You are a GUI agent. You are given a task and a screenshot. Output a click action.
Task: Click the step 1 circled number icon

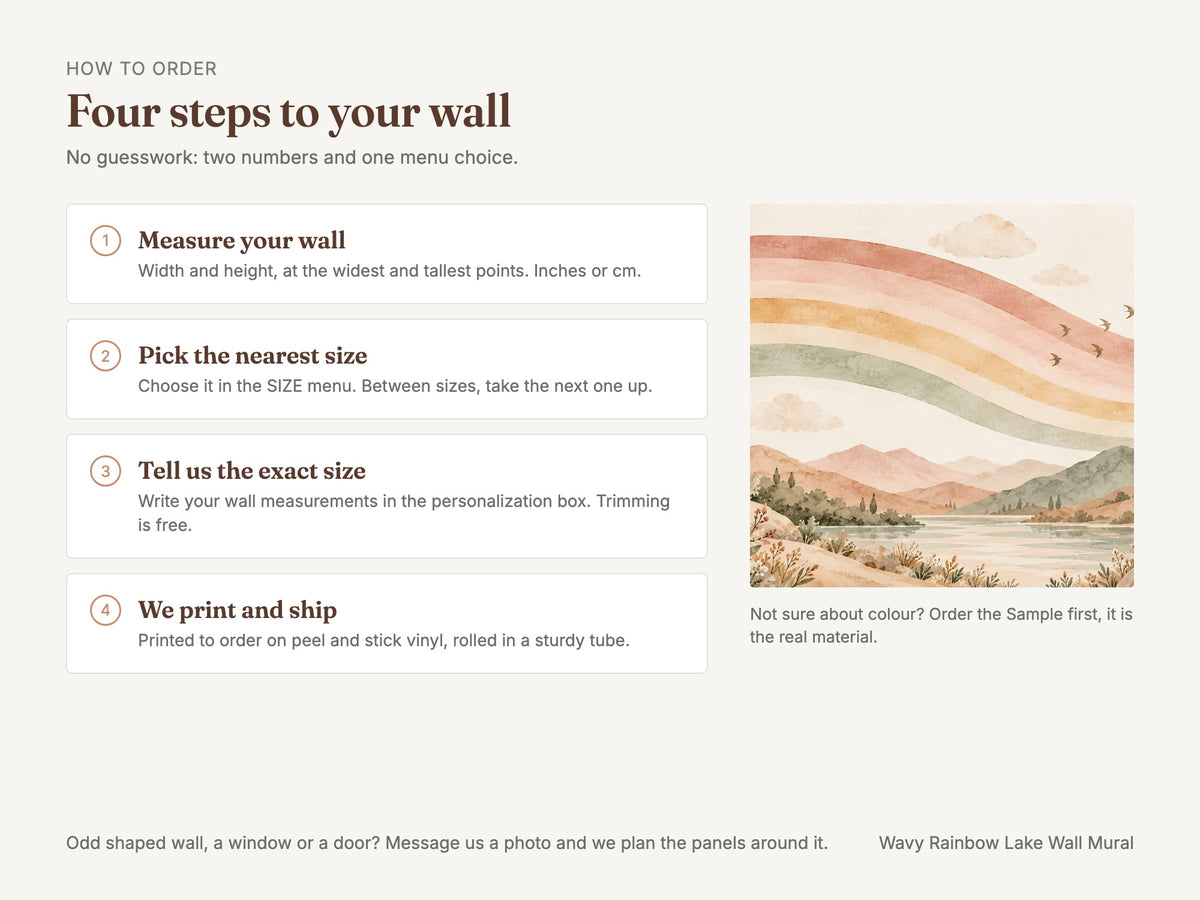tap(105, 241)
